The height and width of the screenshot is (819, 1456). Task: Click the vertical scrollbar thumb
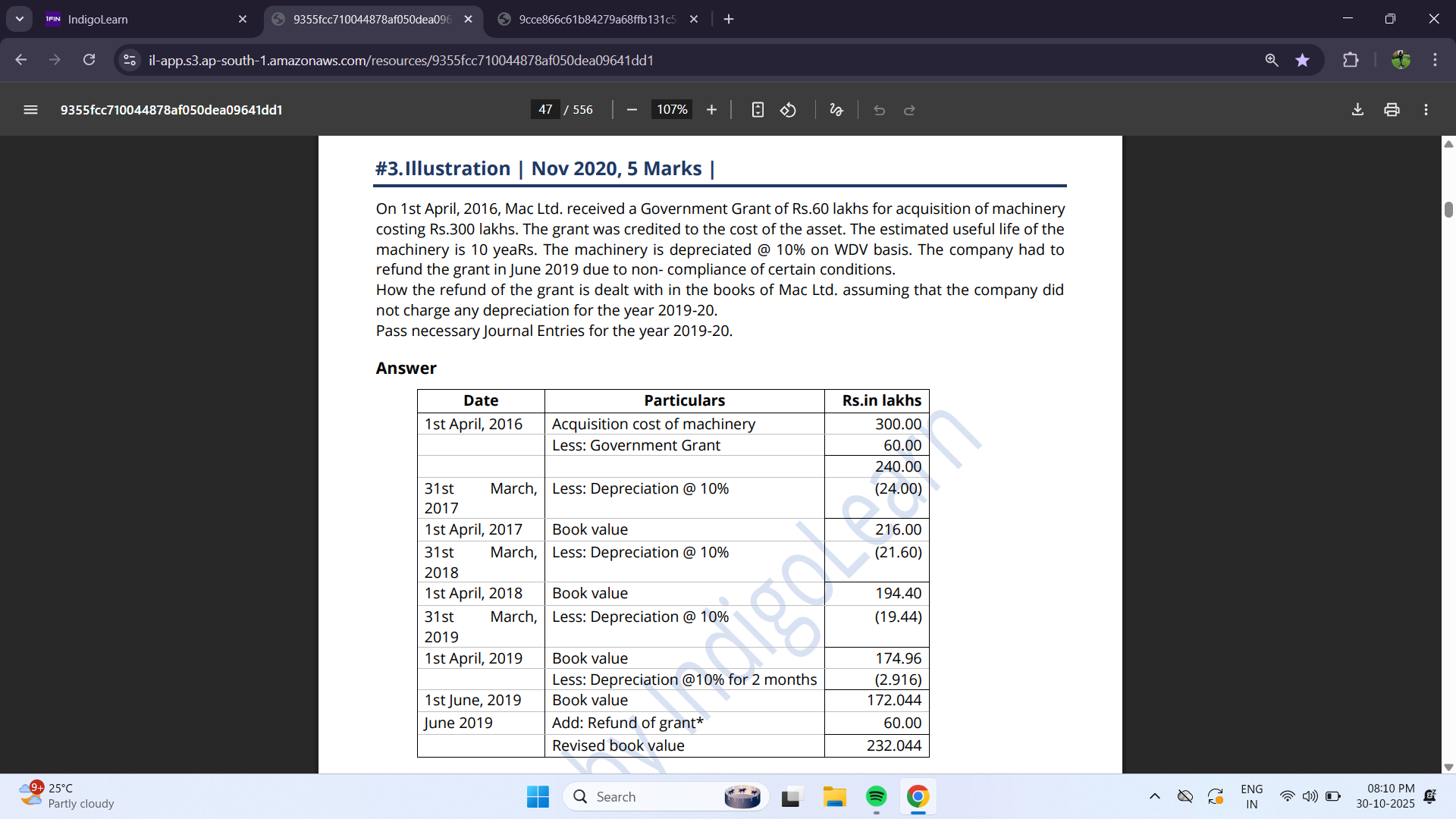click(1448, 209)
